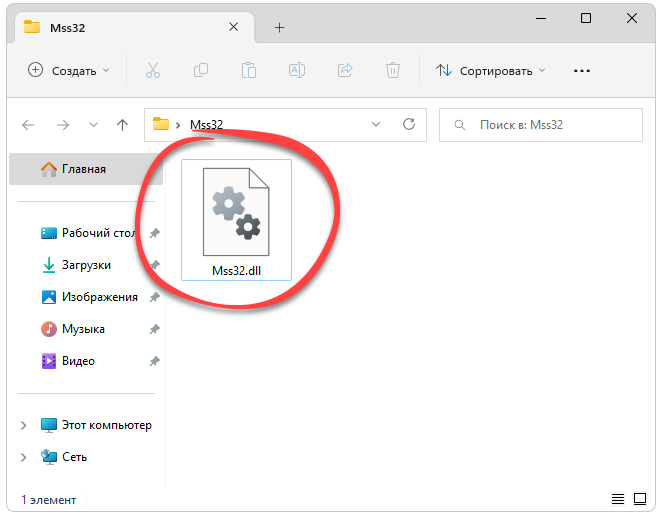Close the Explorer window

point(632,18)
